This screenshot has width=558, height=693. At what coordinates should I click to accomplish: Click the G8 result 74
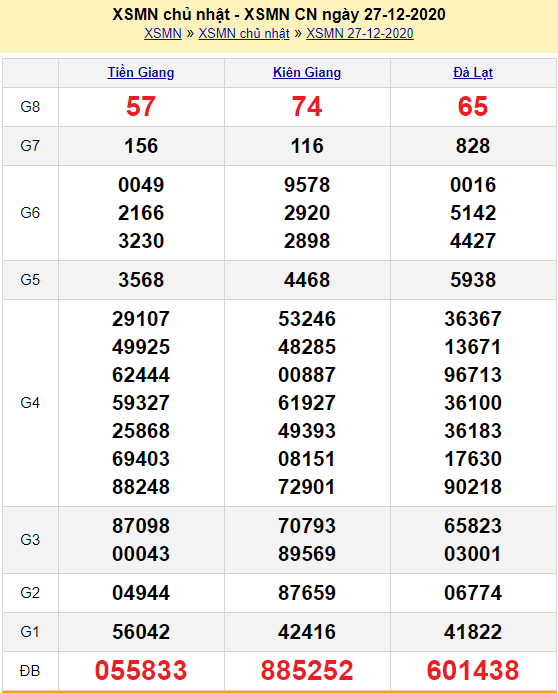tap(307, 107)
